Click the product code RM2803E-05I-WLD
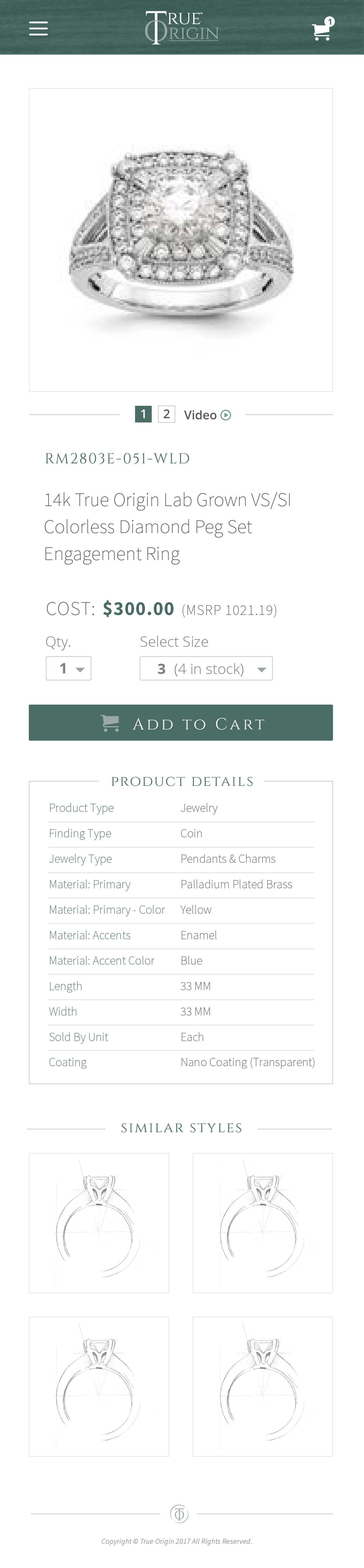 point(118,458)
